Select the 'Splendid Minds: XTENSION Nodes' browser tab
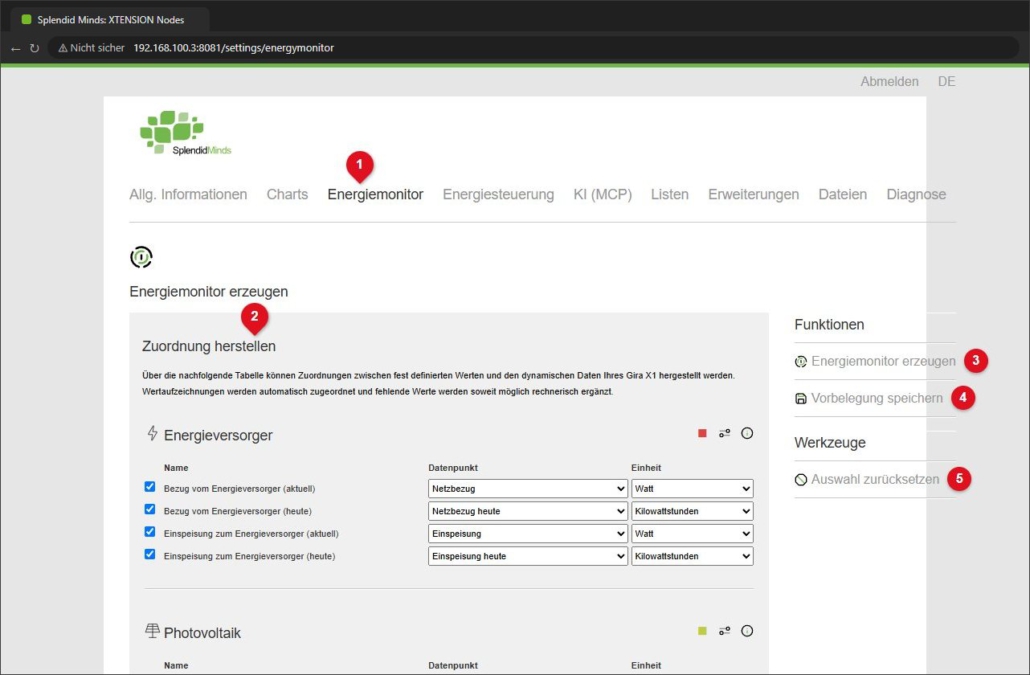1030x675 pixels. tap(110, 20)
